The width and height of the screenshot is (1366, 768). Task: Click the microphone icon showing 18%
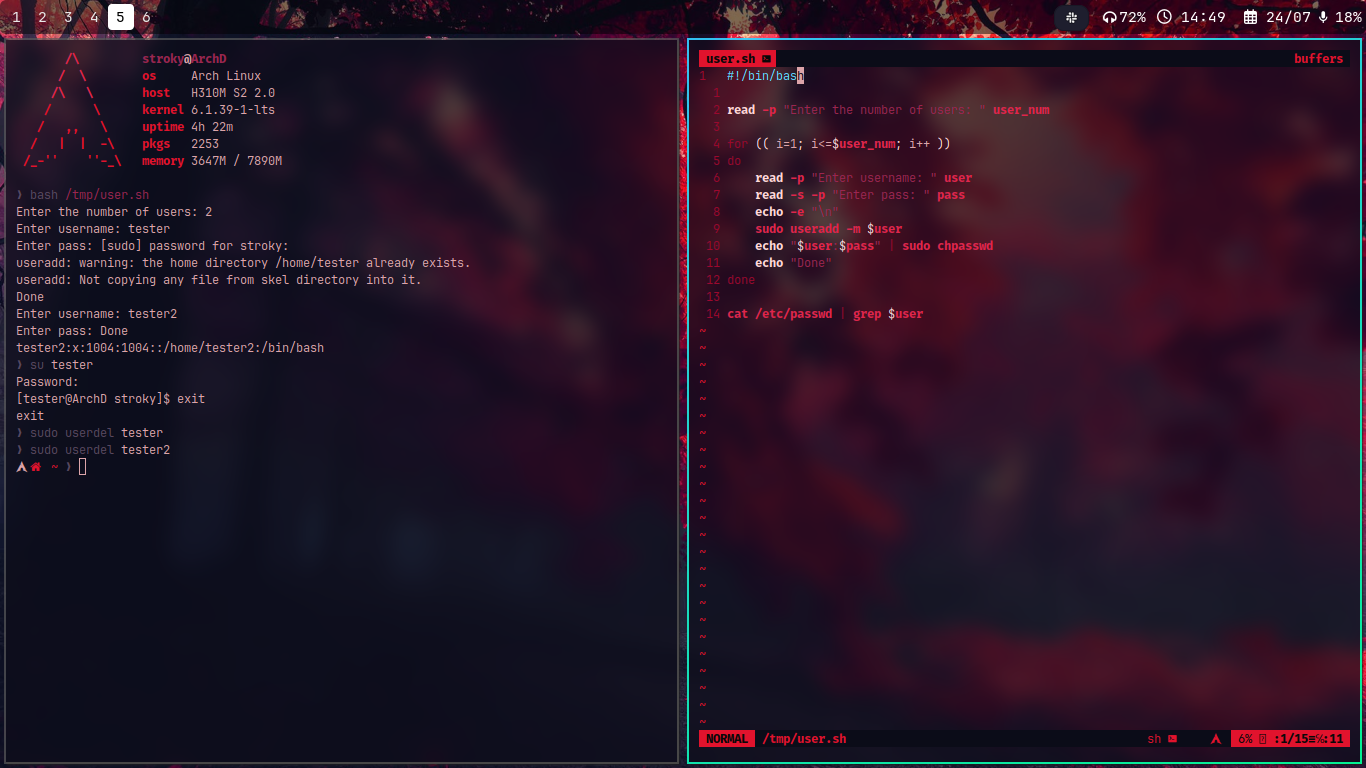click(x=1323, y=17)
